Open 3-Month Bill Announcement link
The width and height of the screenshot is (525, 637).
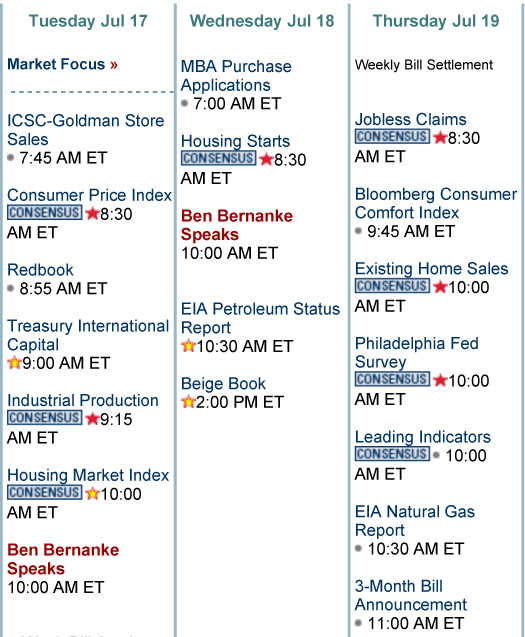point(411,596)
